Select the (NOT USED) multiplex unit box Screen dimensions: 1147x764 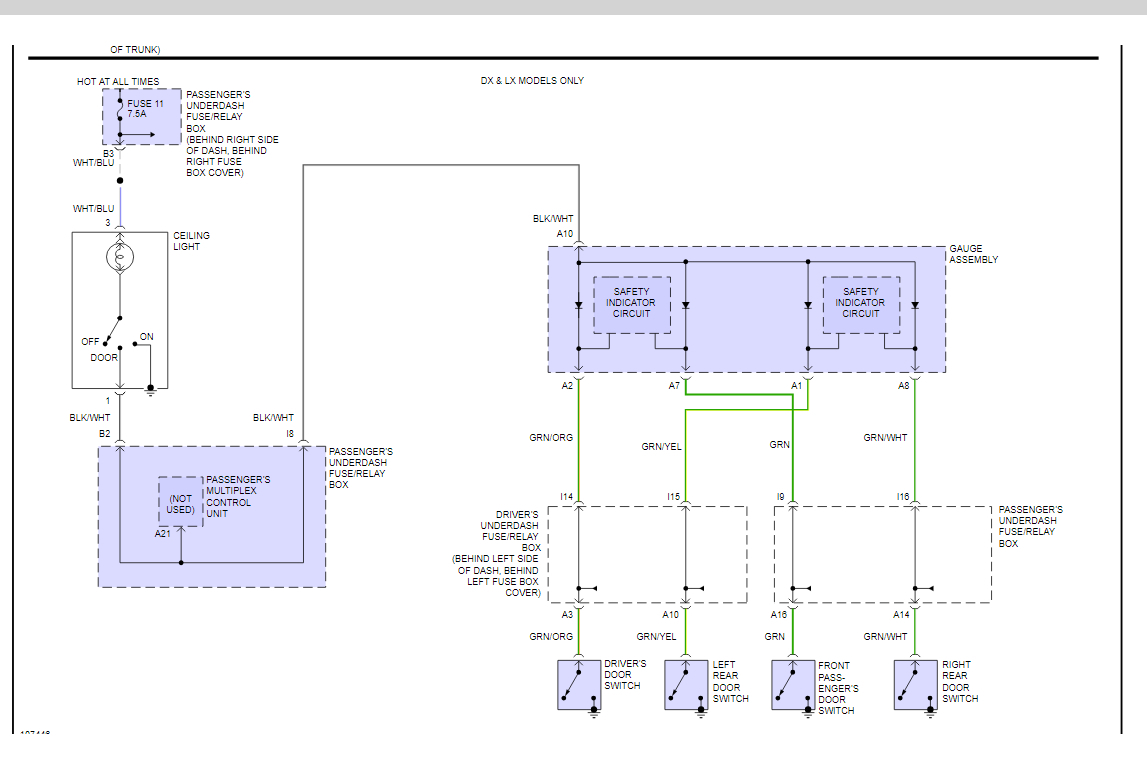180,503
